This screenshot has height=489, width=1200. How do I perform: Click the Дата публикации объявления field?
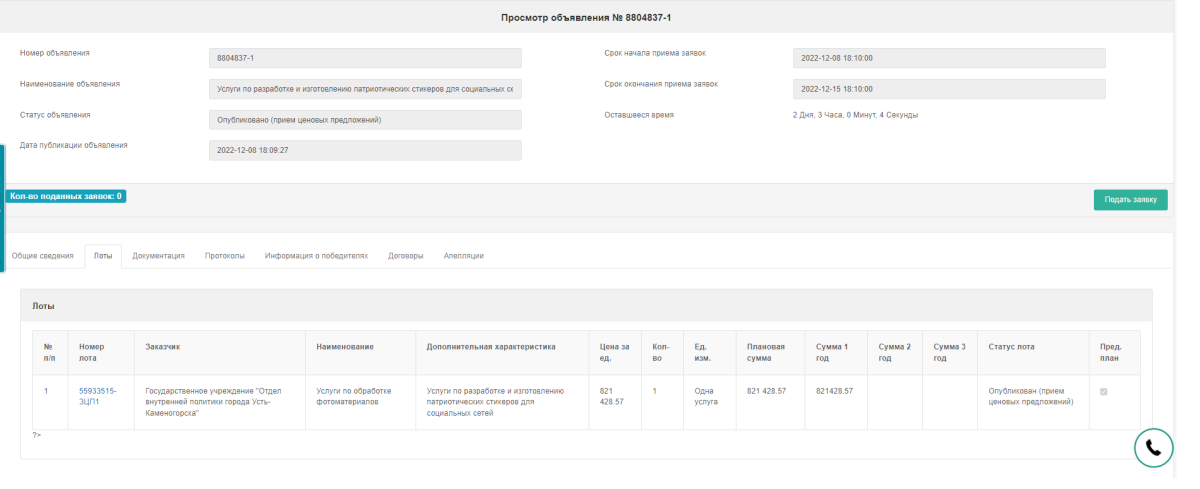[365, 150]
